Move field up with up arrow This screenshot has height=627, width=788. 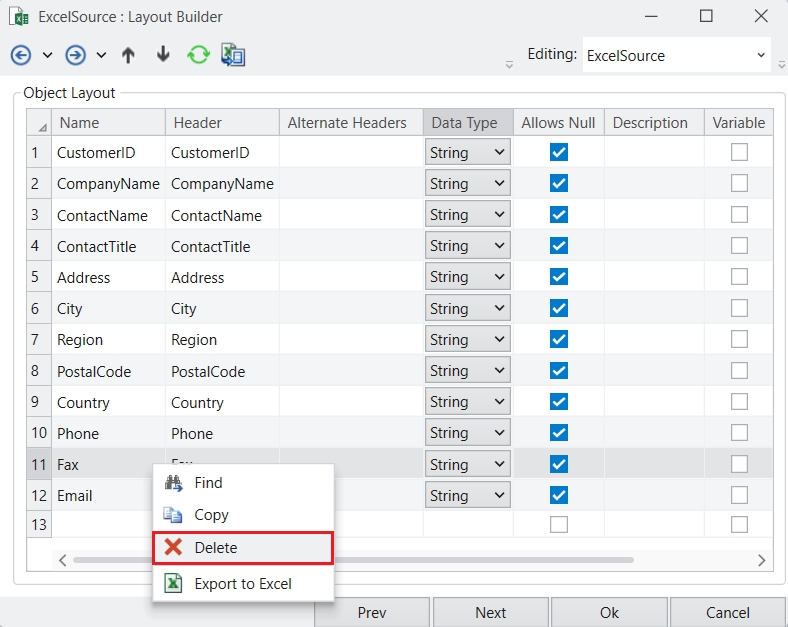[x=128, y=55]
